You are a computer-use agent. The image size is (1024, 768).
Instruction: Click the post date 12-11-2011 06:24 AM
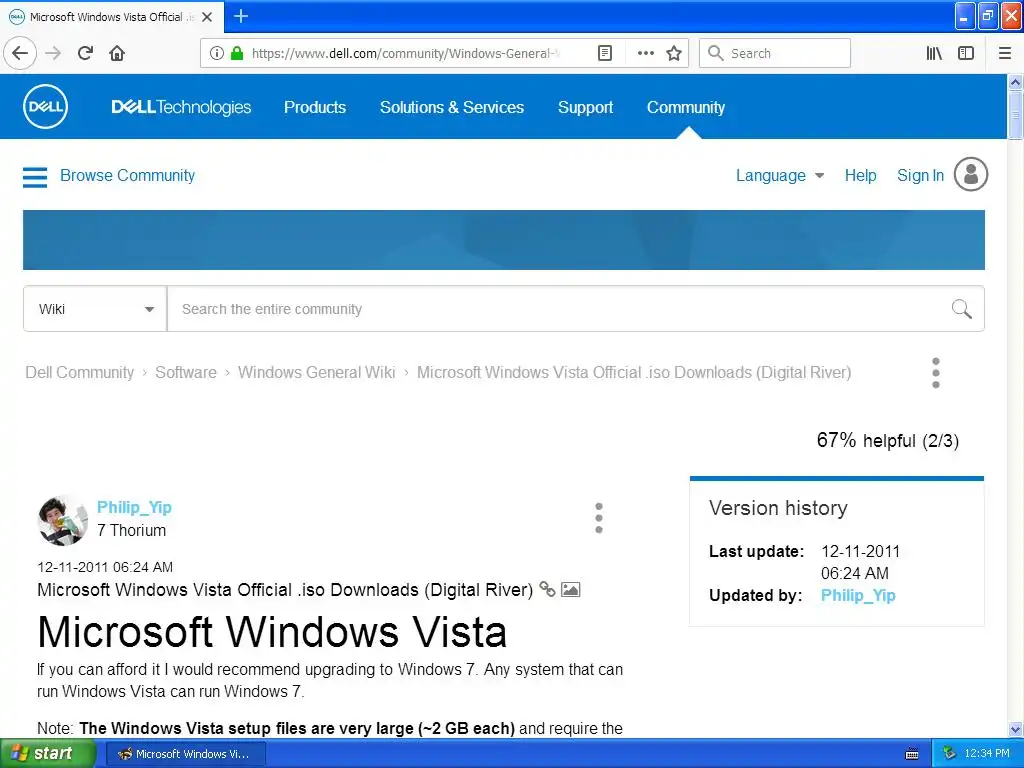pos(105,567)
